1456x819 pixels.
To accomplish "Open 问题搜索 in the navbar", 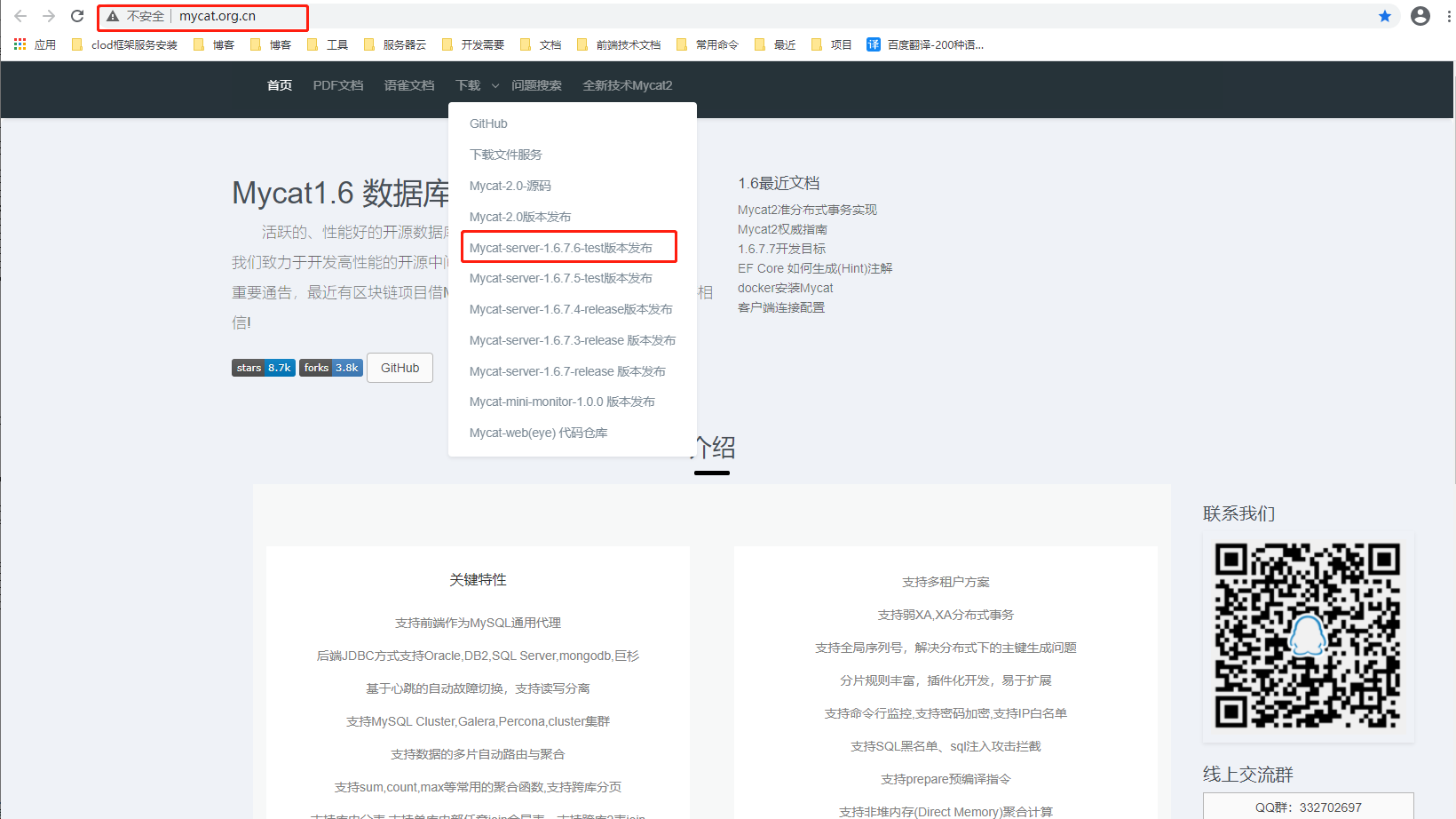I will [536, 85].
